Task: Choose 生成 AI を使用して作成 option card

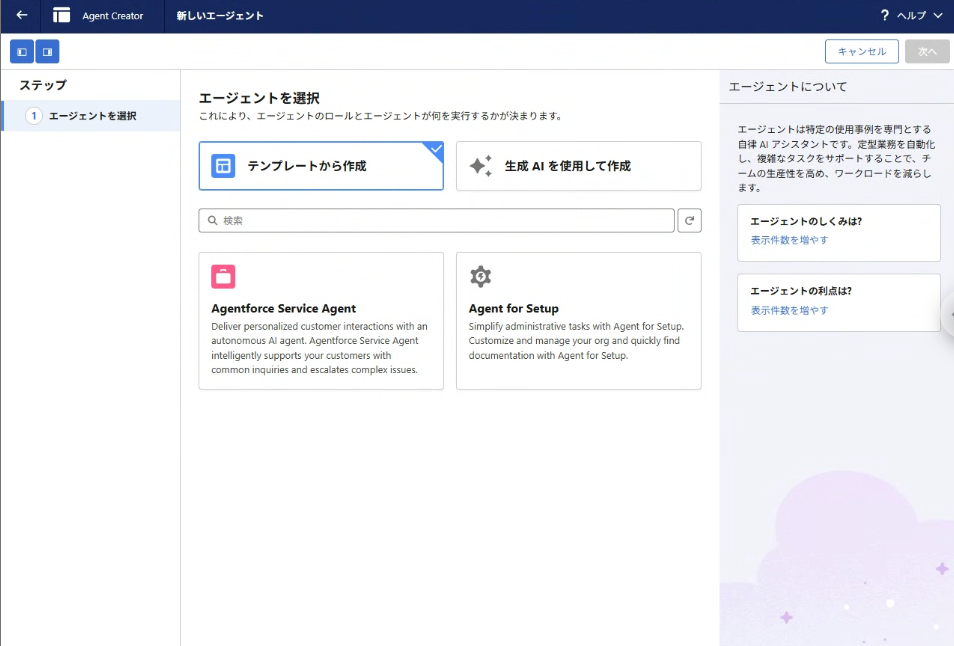Action: click(x=579, y=166)
